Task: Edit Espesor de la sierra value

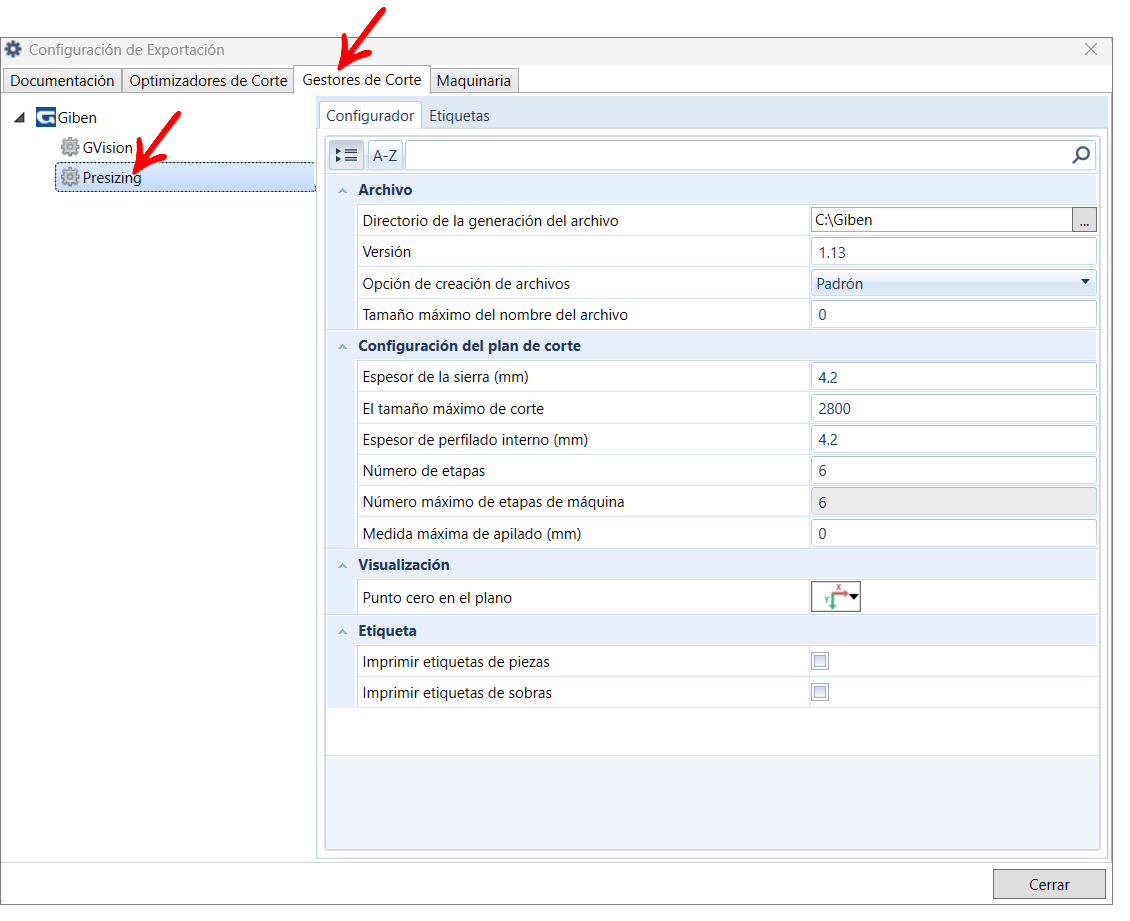Action: (953, 378)
